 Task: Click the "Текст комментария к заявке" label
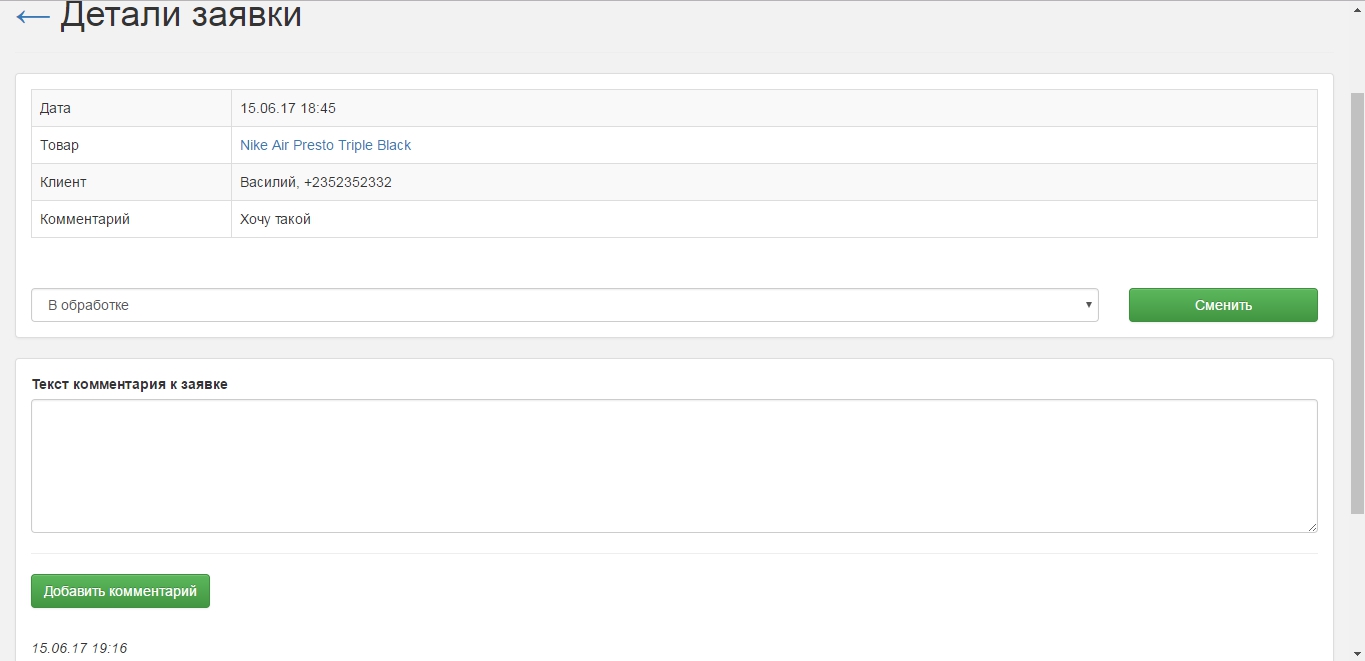click(x=130, y=384)
